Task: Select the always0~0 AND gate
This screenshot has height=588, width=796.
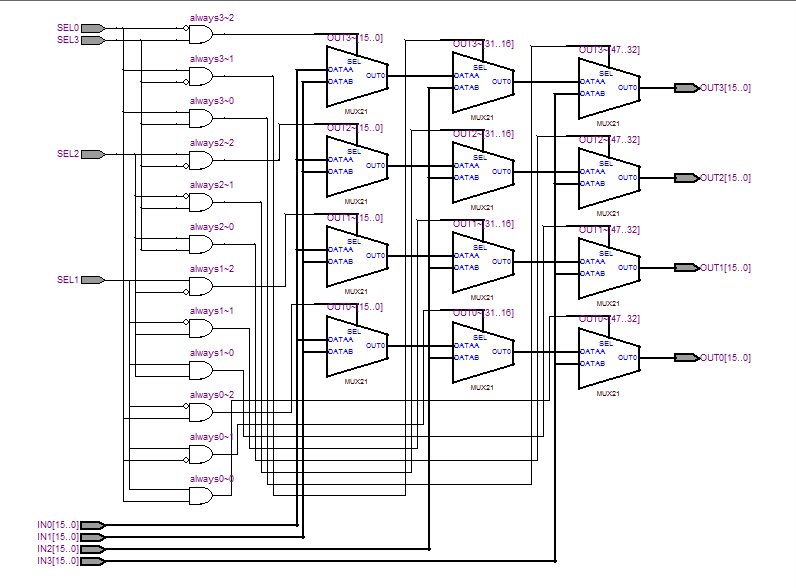Action: (x=201, y=496)
